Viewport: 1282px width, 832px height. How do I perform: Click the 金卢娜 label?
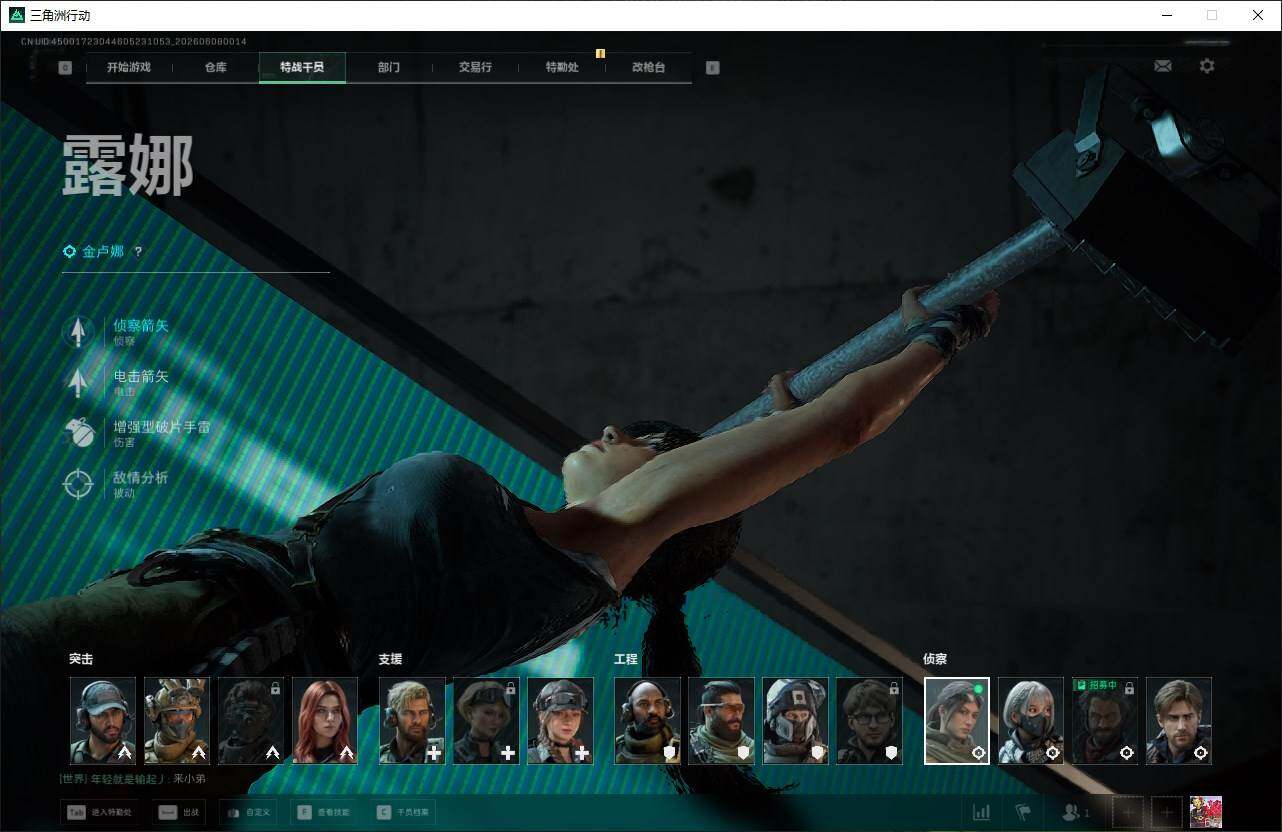[103, 252]
